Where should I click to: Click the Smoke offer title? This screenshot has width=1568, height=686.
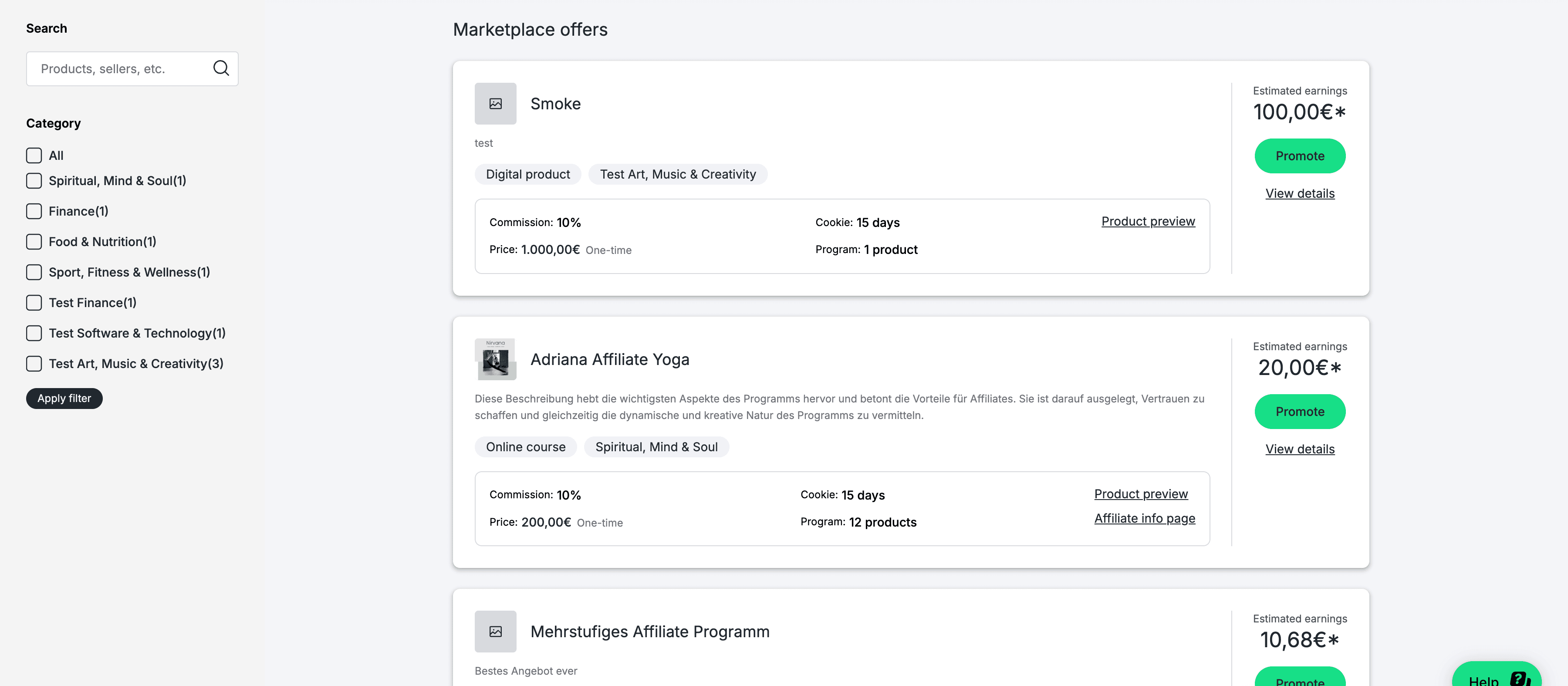(x=555, y=104)
